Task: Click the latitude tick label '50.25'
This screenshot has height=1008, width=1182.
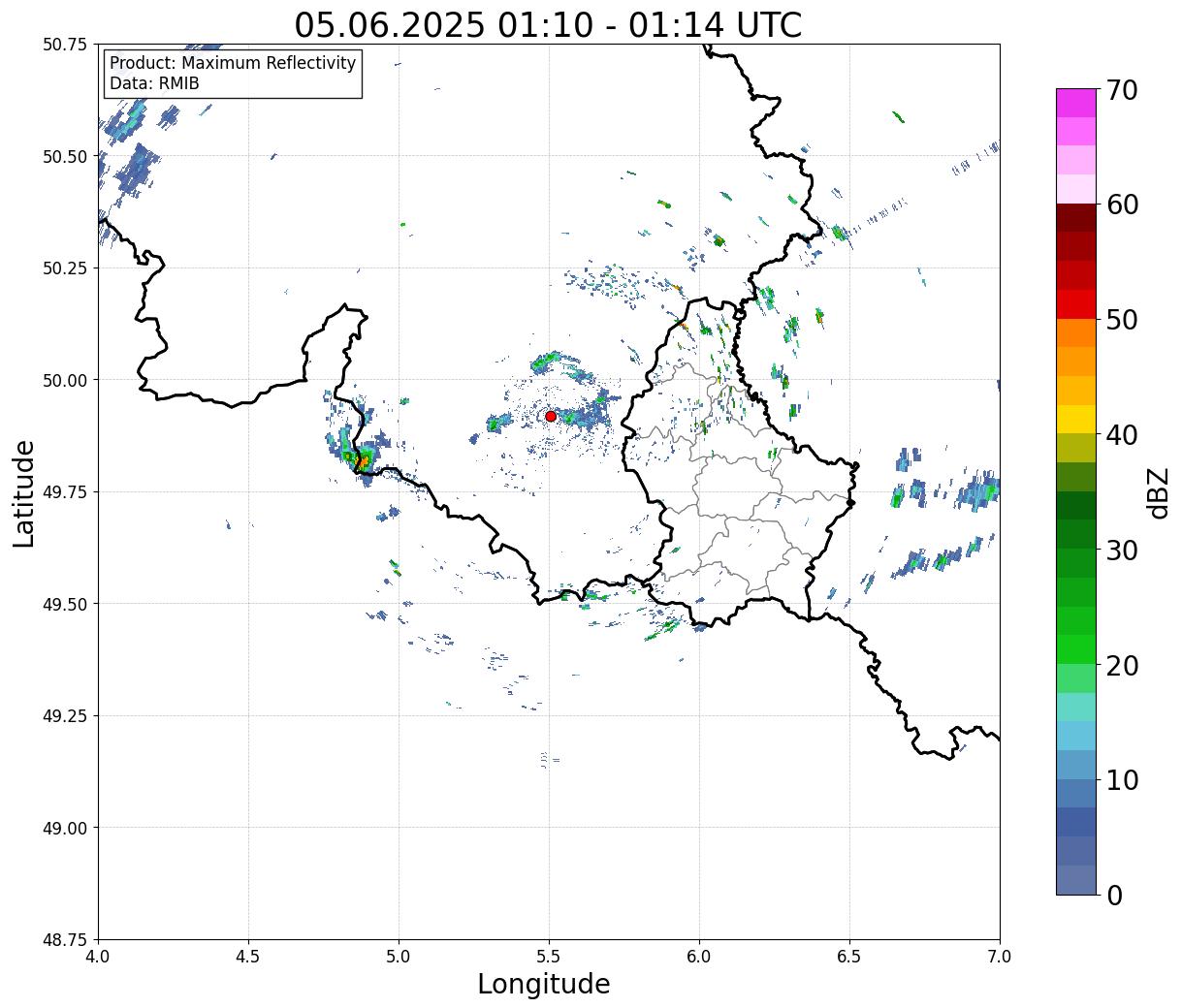Action: point(65,268)
